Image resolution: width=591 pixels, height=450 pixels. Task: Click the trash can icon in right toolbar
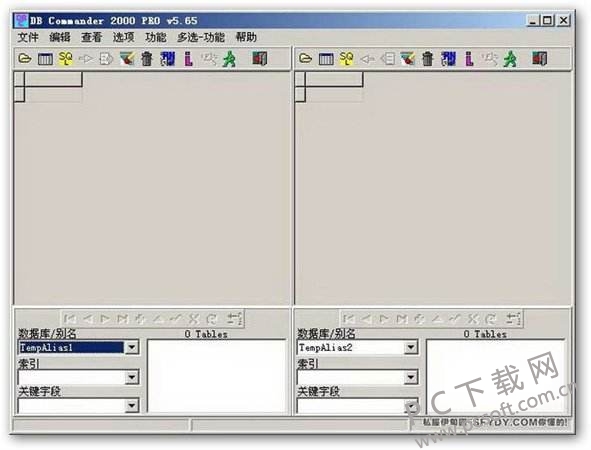tap(427, 59)
